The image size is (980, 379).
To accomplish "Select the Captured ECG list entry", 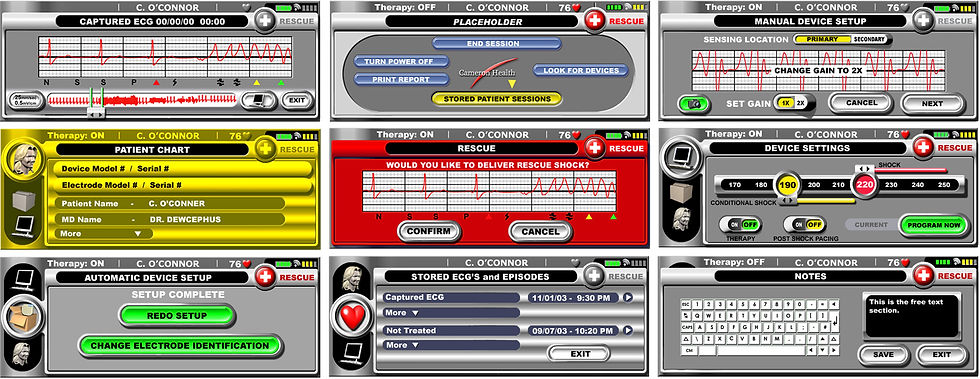I will tap(451, 298).
